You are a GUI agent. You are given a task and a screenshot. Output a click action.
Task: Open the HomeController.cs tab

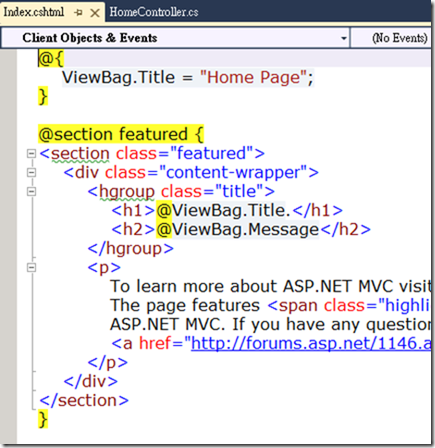[154, 12]
